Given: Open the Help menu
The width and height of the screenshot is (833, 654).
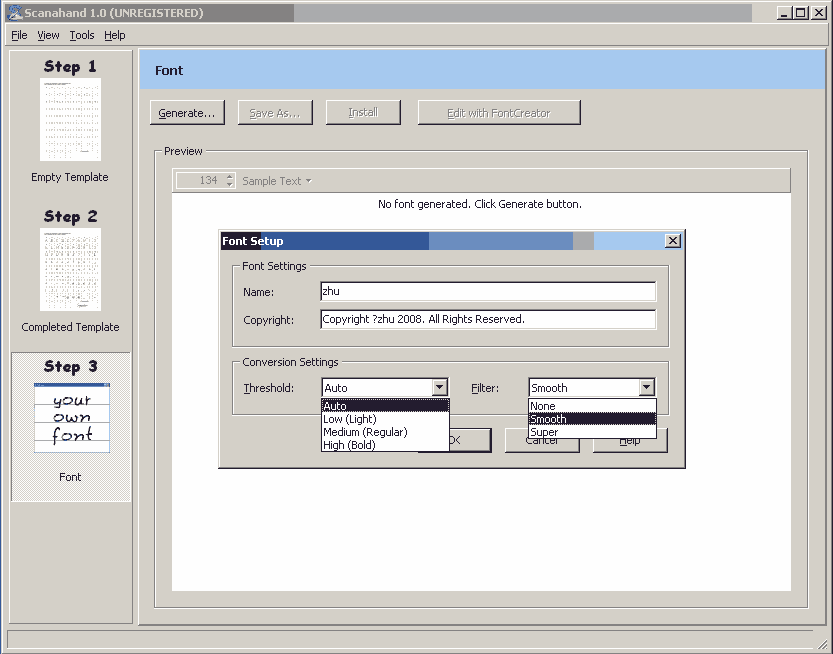Looking at the screenshot, I should coord(115,35).
